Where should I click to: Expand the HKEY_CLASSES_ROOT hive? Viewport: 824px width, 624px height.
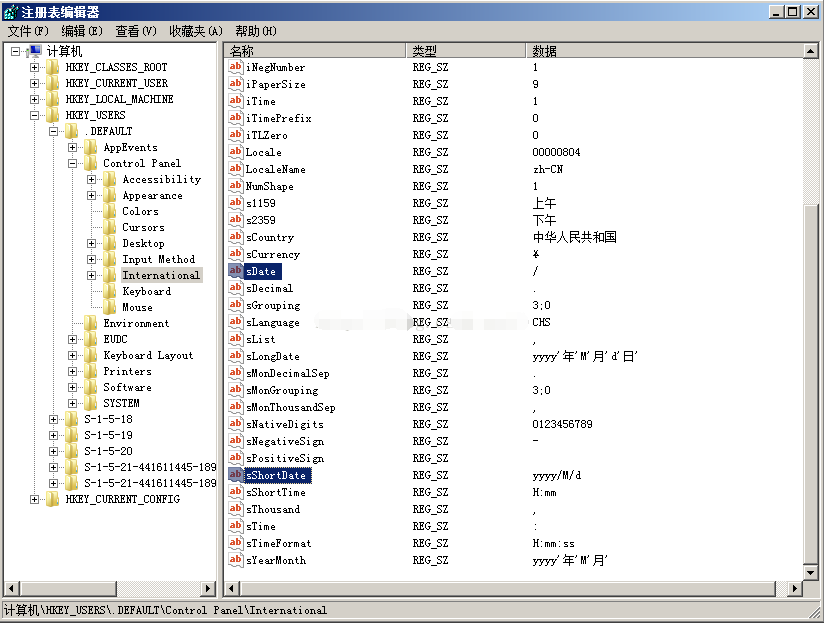[x=34, y=67]
